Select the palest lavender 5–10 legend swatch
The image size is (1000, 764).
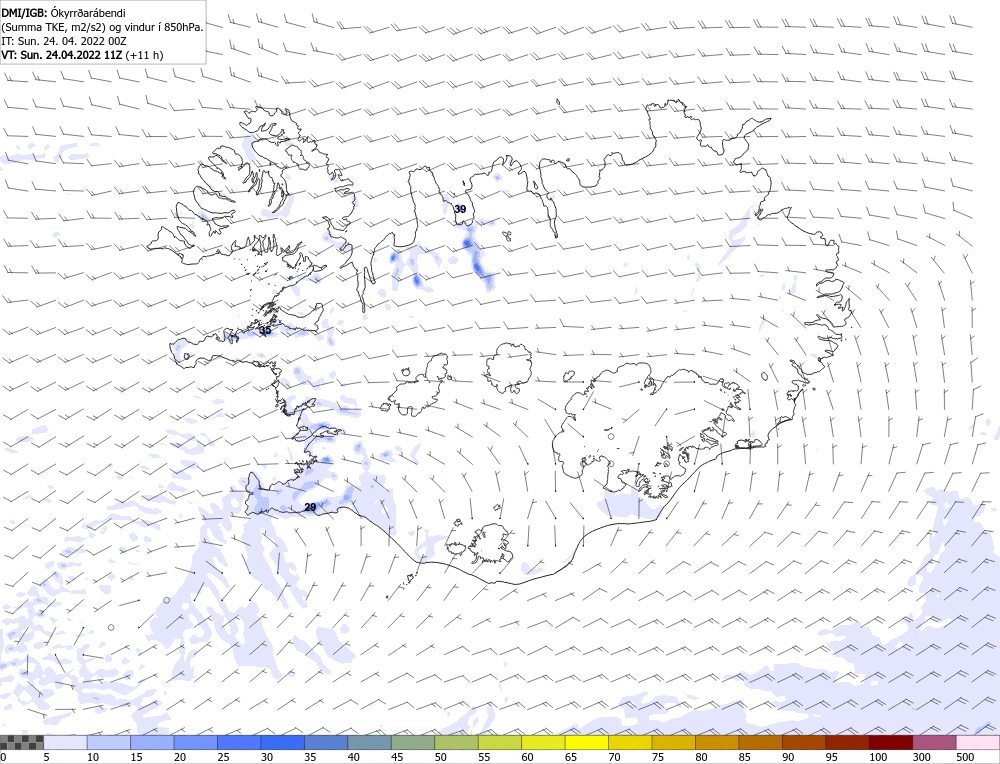[x=65, y=742]
